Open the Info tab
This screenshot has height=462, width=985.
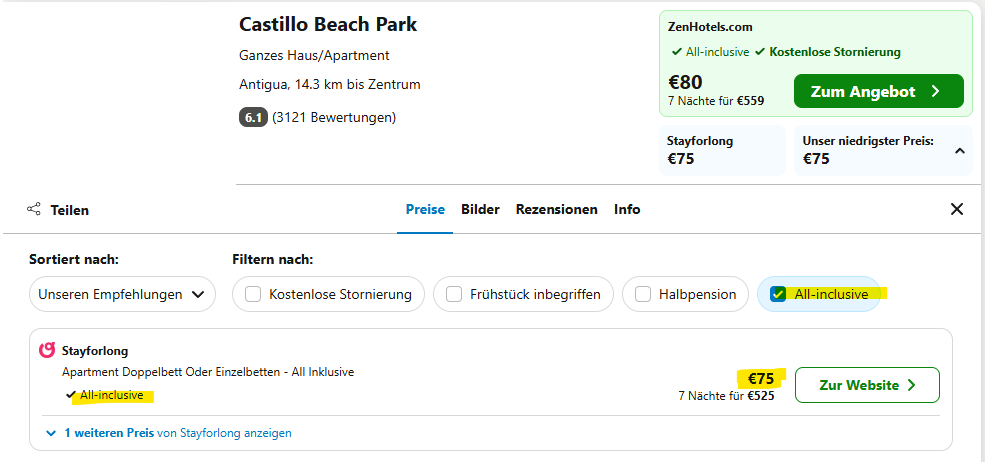coord(627,209)
